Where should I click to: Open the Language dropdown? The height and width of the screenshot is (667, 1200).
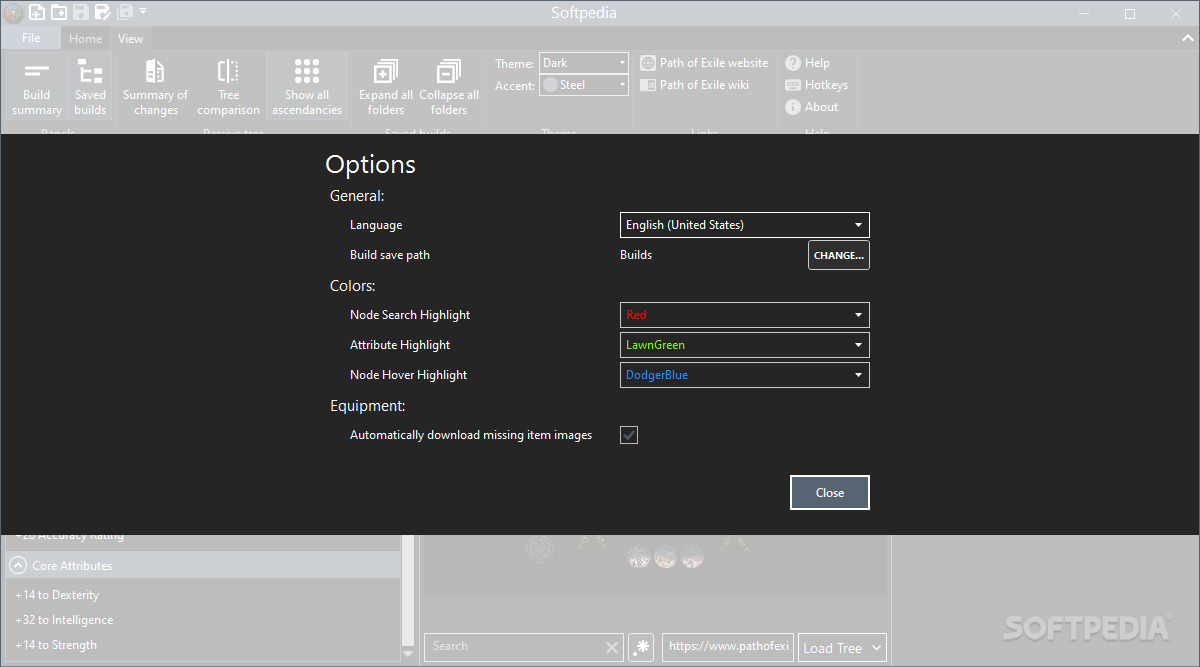[745, 225]
